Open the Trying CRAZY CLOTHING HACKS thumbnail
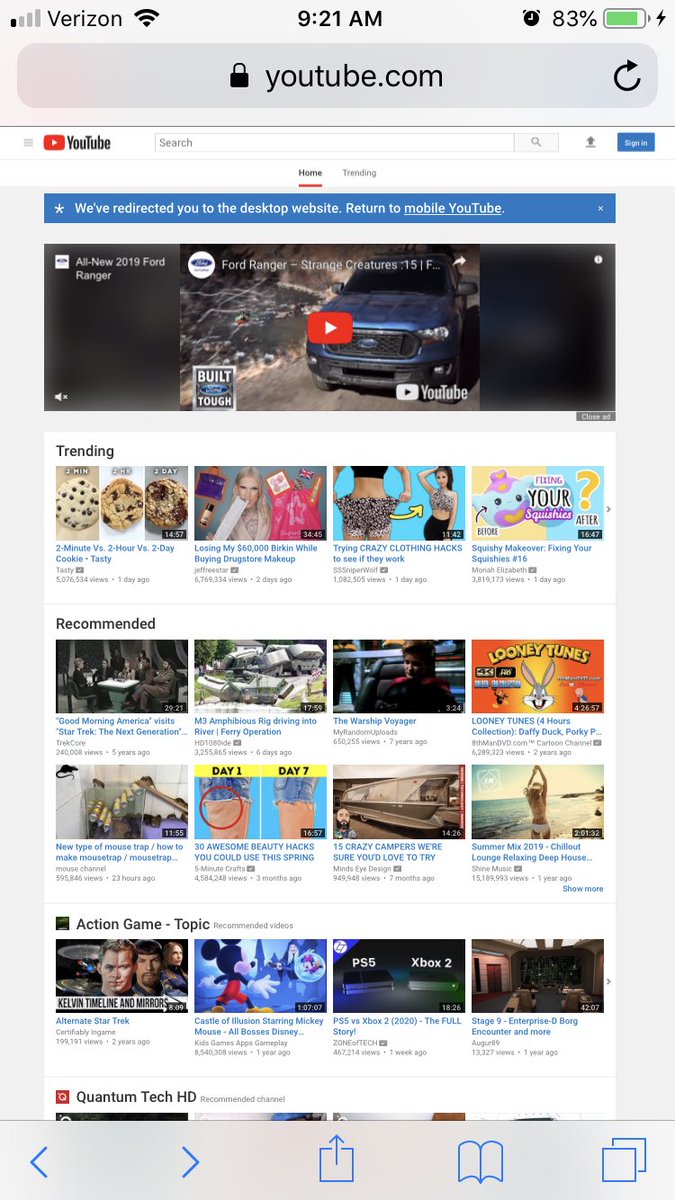This screenshot has width=675, height=1200. pyautogui.click(x=399, y=503)
